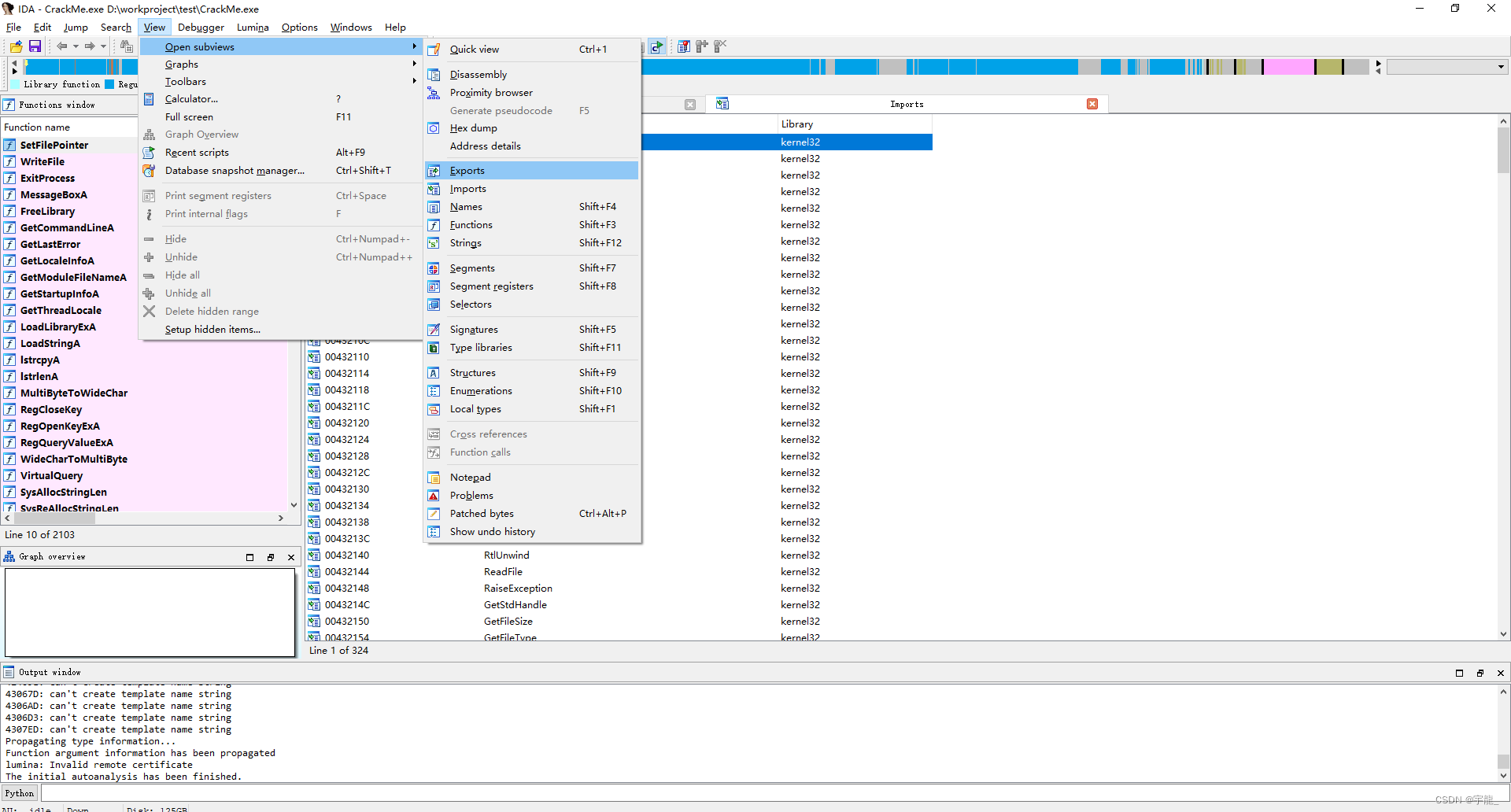
Task: Expand the Graphs submenu
Action: point(280,65)
